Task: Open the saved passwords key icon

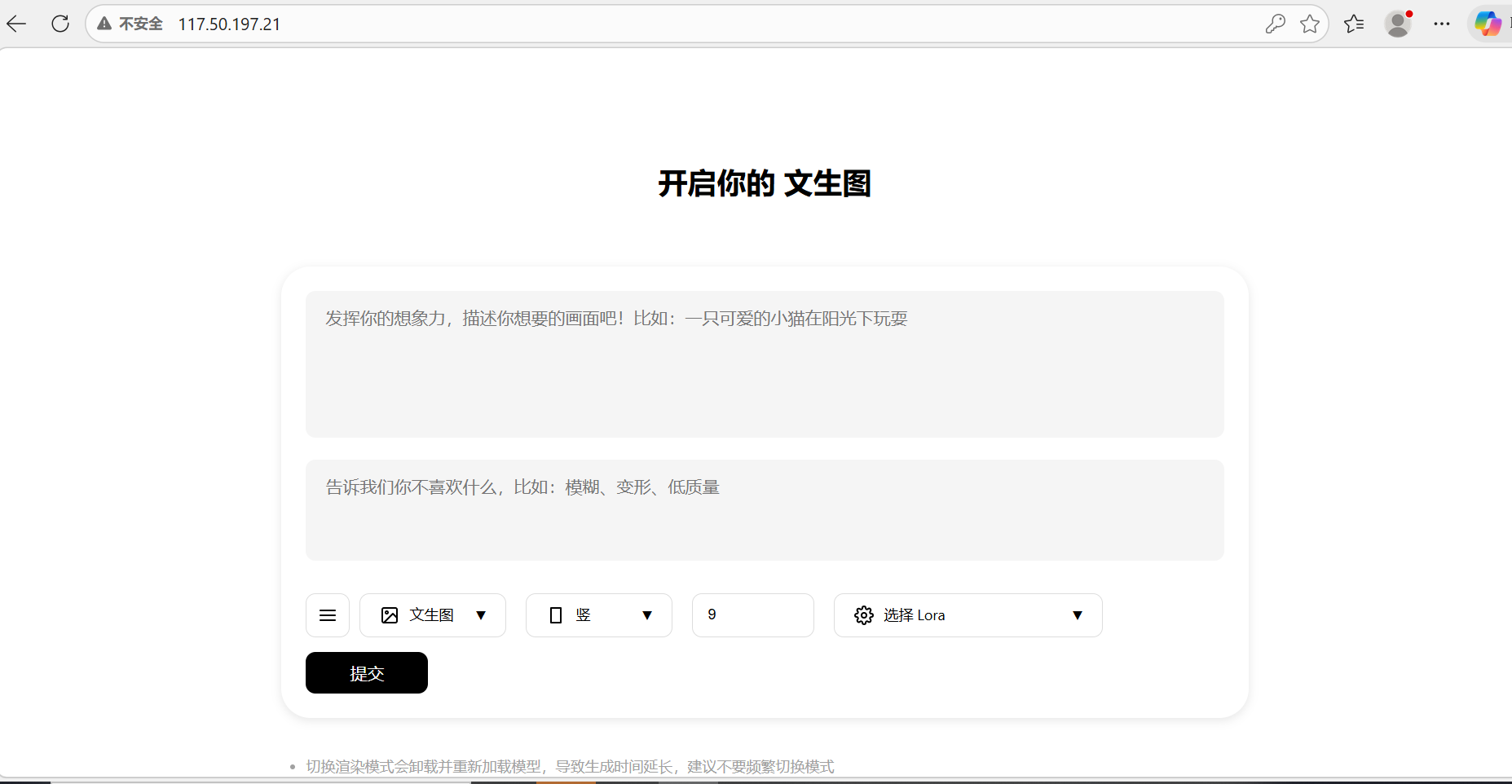Action: 1275,24
